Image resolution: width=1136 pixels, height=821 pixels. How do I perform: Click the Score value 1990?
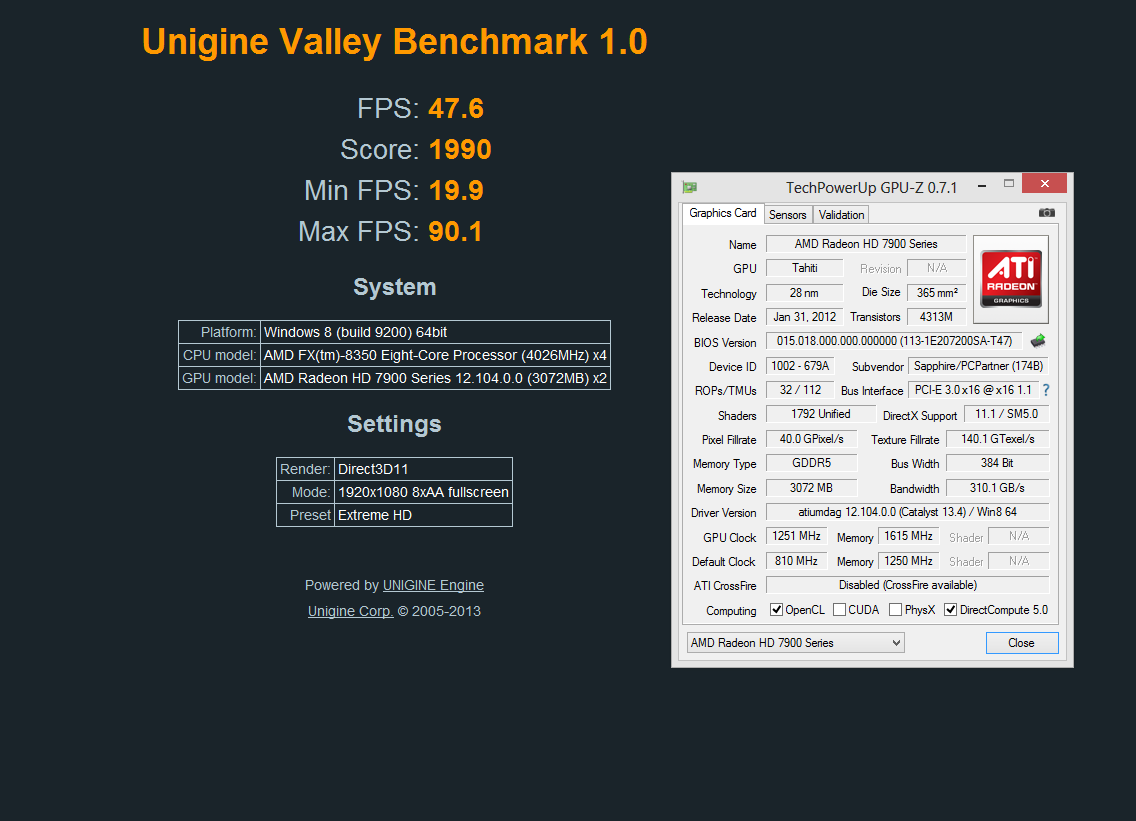(x=460, y=149)
